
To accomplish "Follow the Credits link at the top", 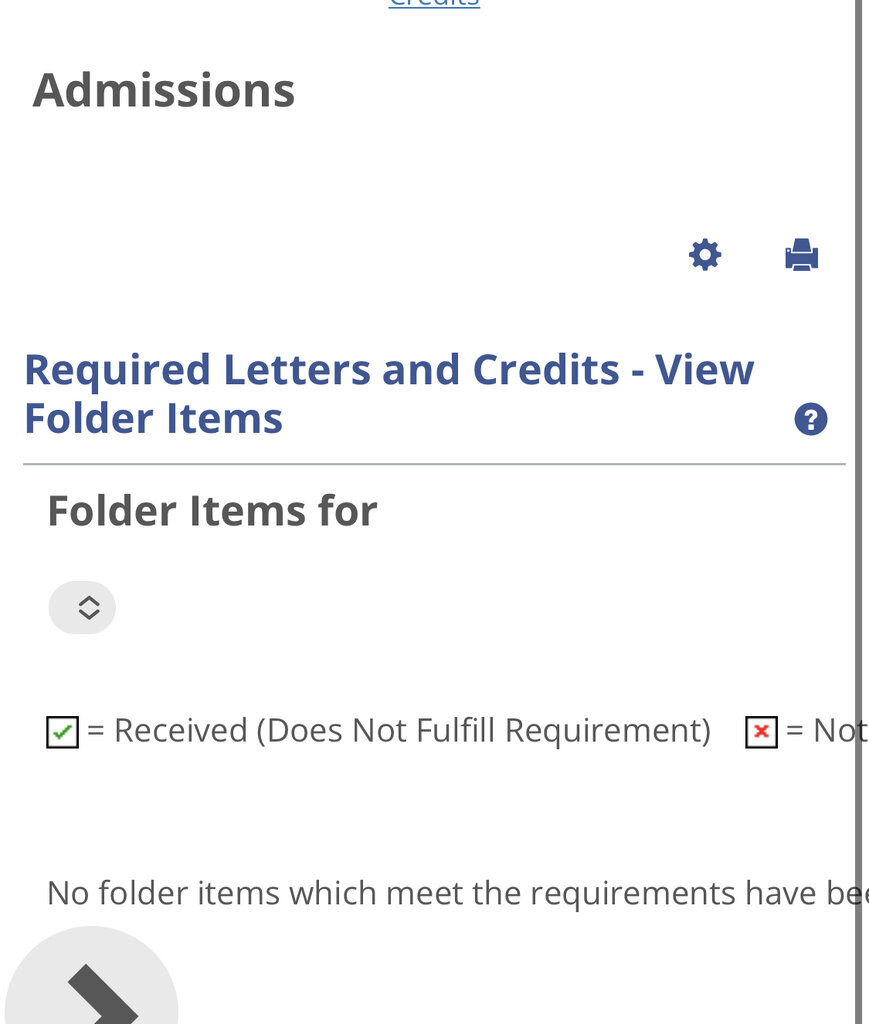I will point(434,4).
